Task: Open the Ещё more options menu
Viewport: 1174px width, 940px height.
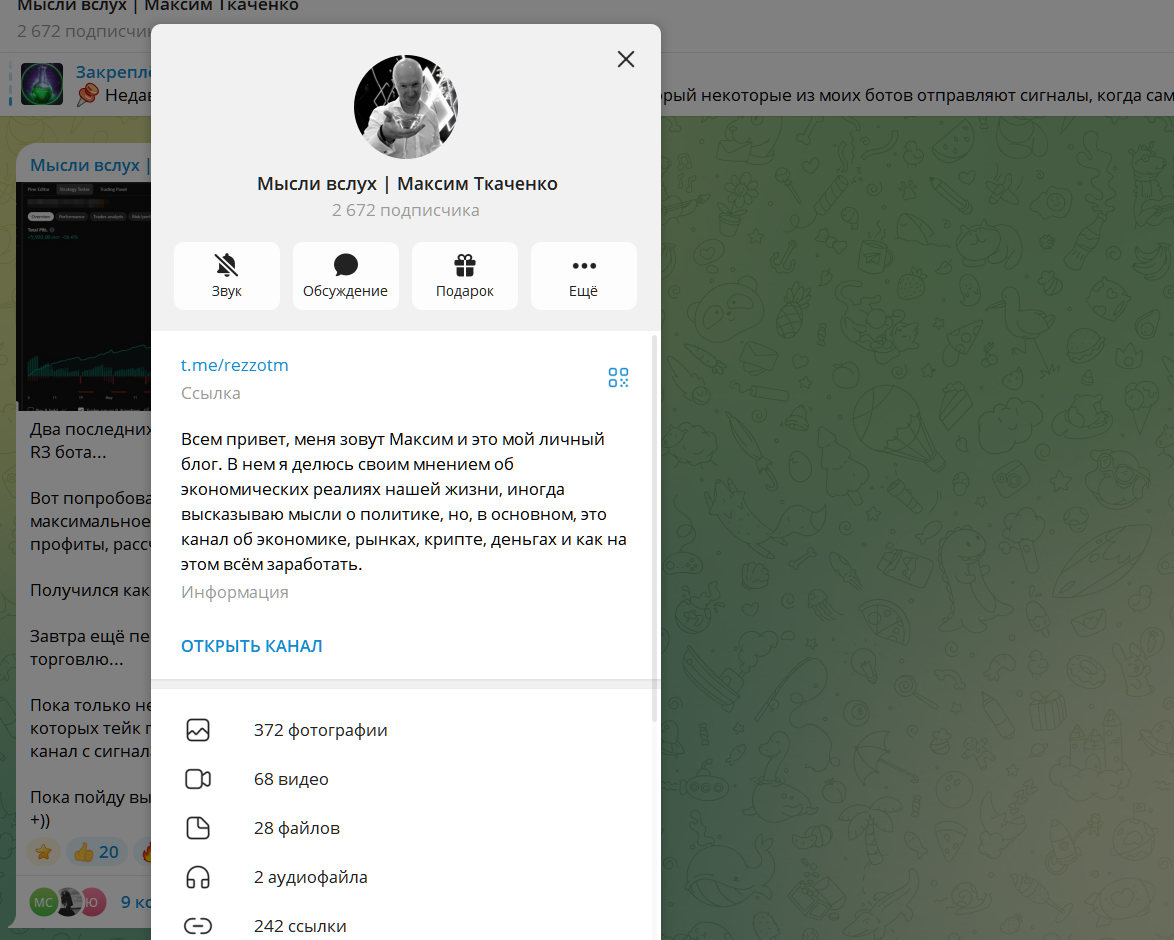Action: 584,276
